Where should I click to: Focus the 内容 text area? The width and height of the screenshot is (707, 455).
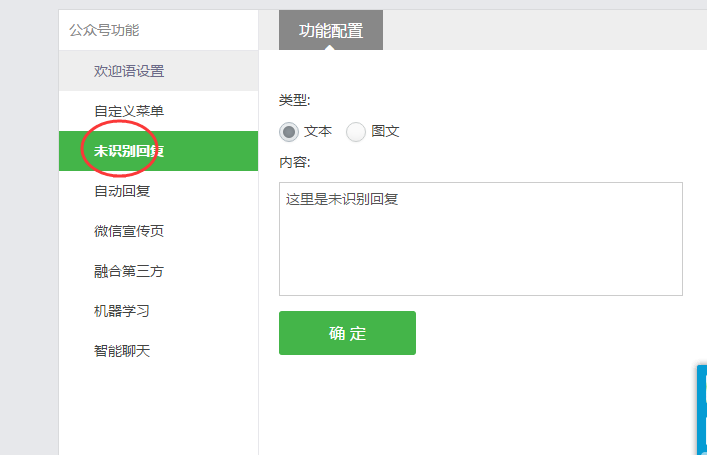click(x=481, y=239)
